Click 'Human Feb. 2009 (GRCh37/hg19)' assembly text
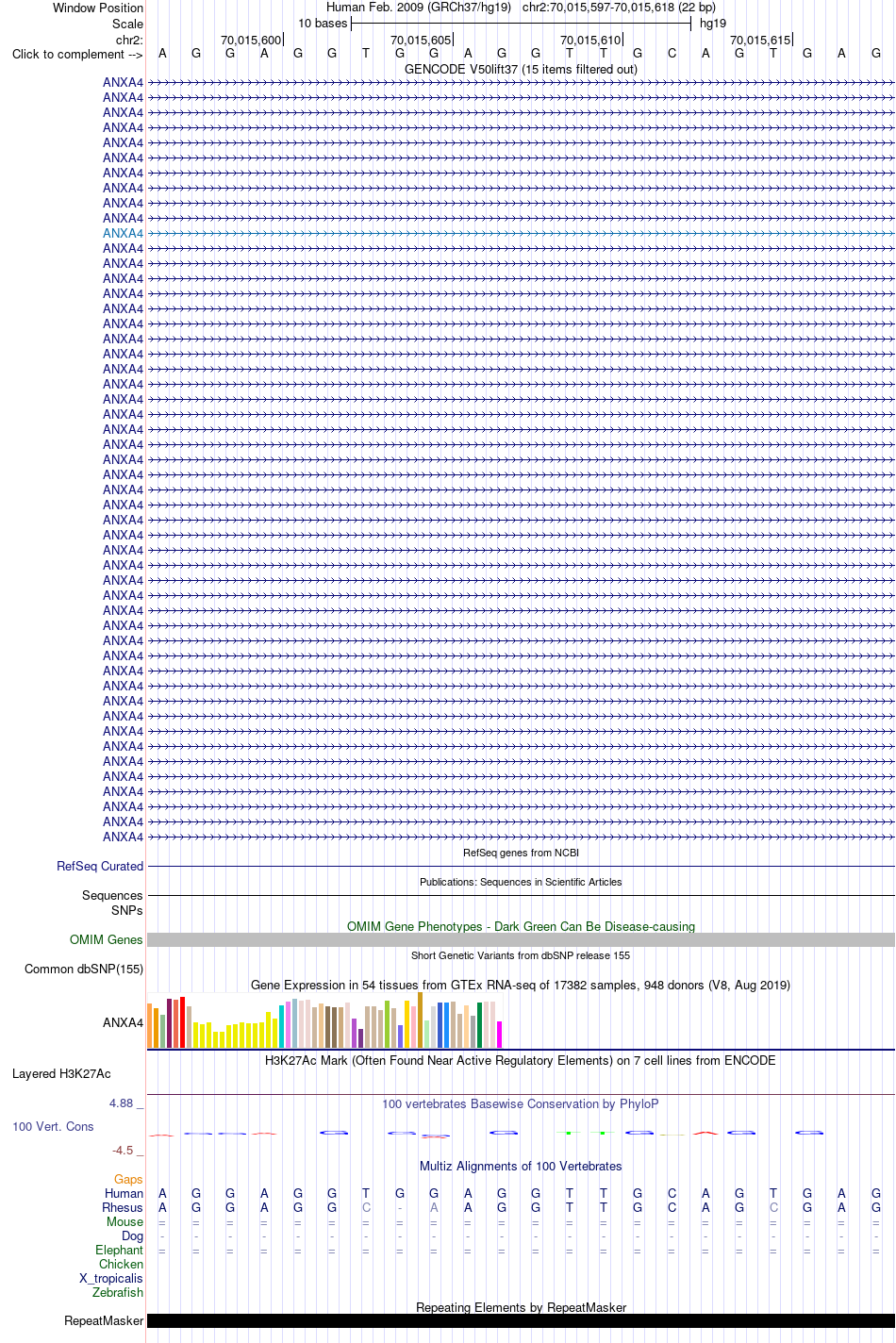 pyautogui.click(x=418, y=8)
